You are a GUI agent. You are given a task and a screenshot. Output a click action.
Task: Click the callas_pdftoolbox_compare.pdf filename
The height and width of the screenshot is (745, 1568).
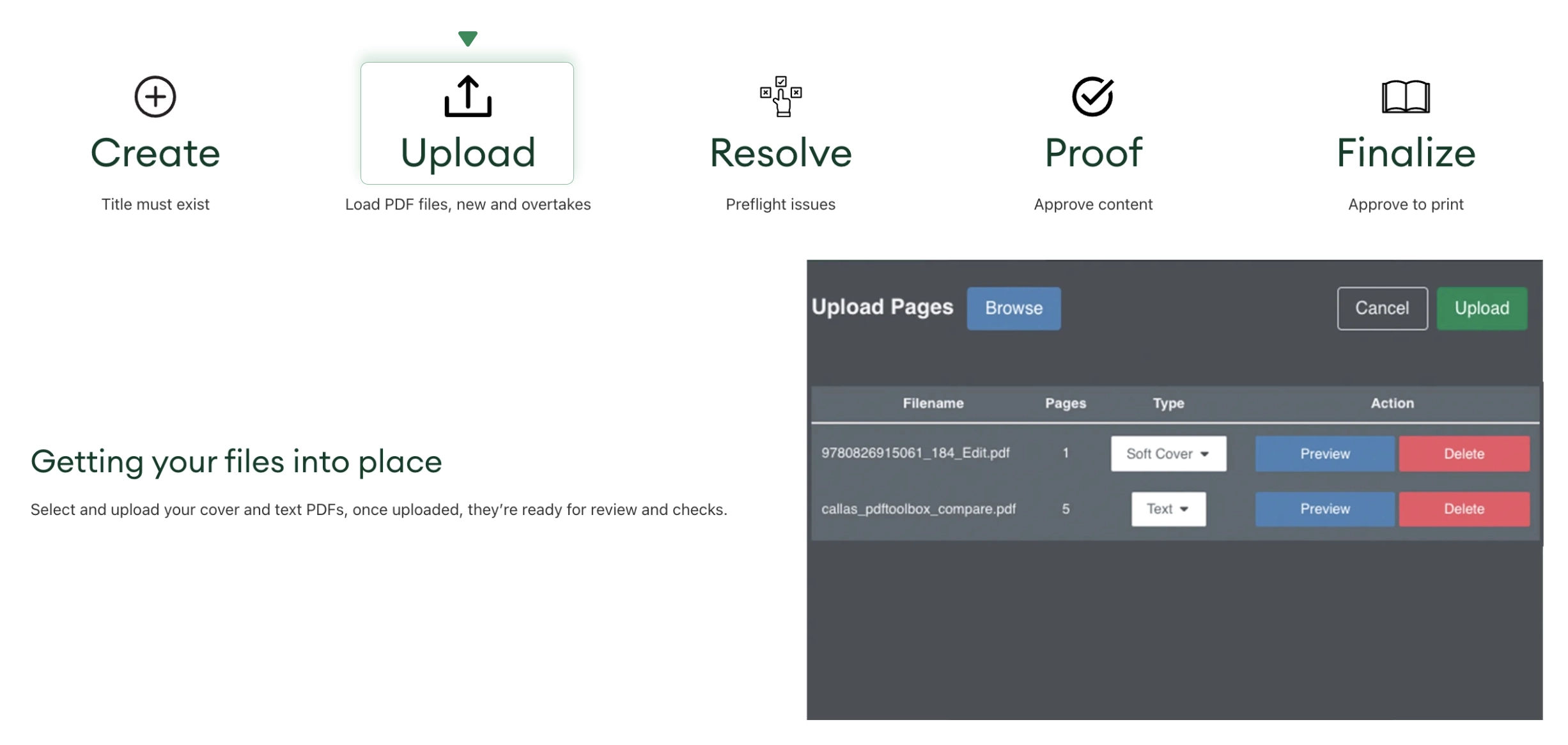(918, 509)
